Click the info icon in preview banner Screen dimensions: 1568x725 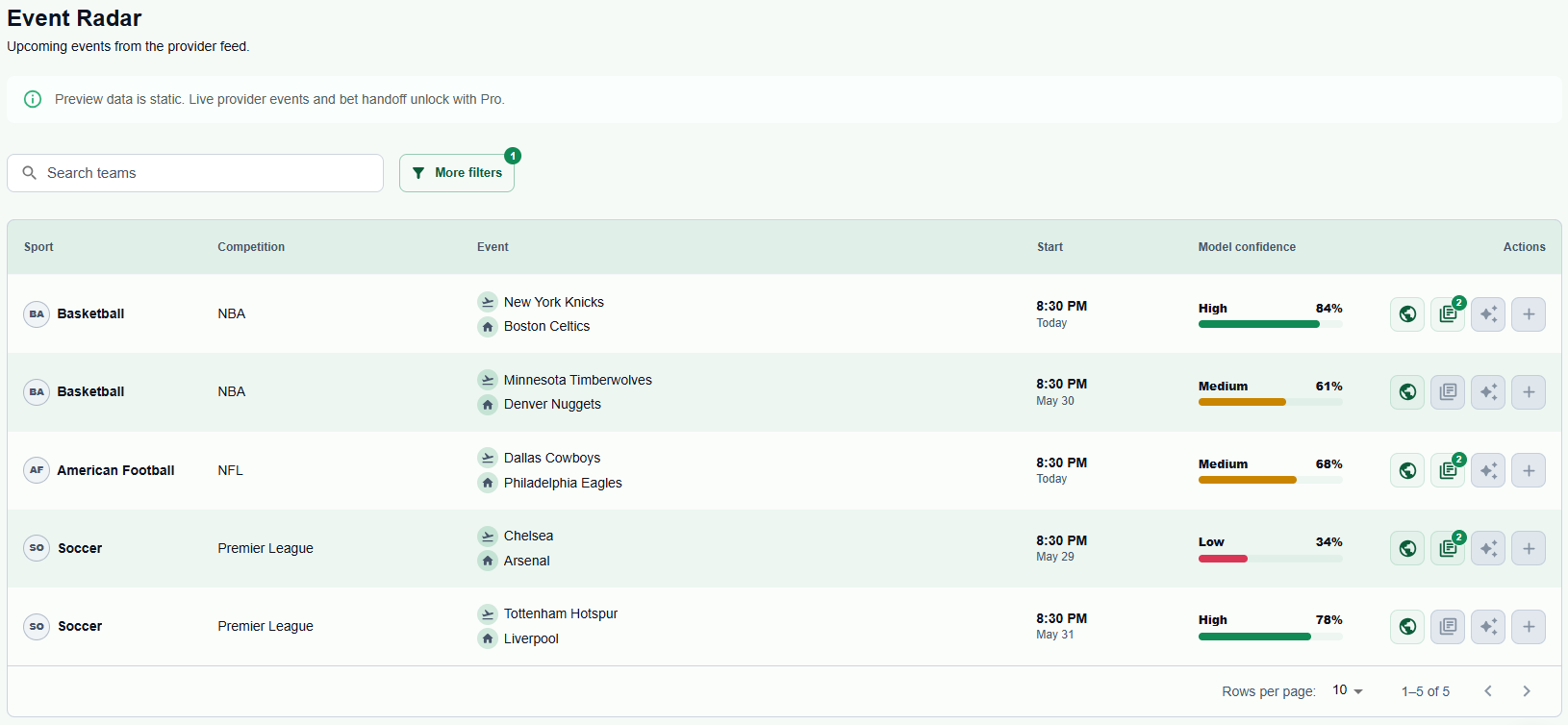pos(33,99)
